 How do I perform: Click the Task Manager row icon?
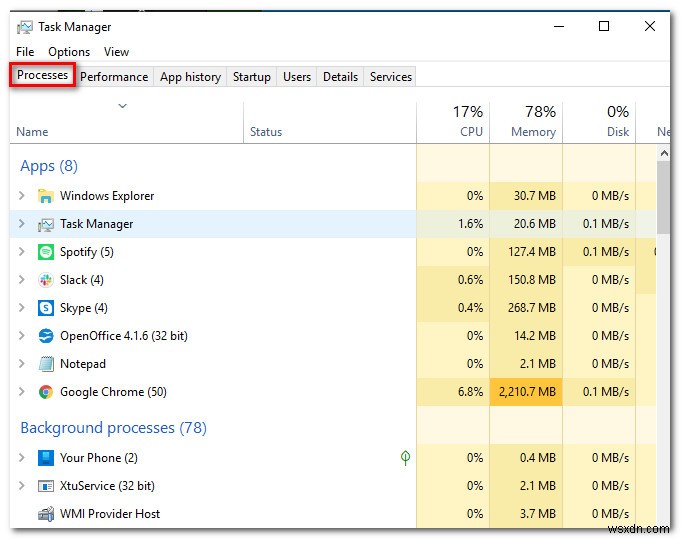click(46, 224)
